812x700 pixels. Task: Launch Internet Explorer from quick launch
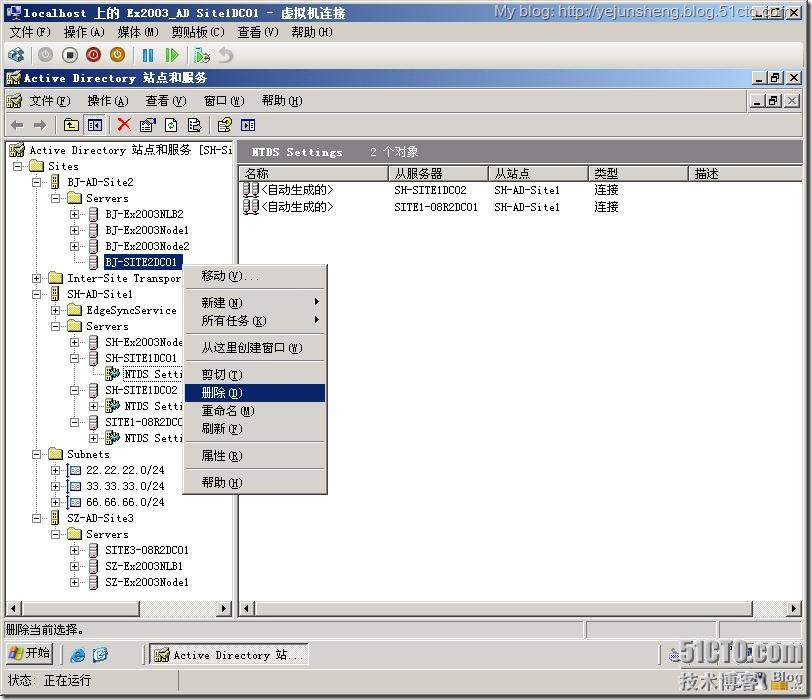pyautogui.click(x=78, y=655)
